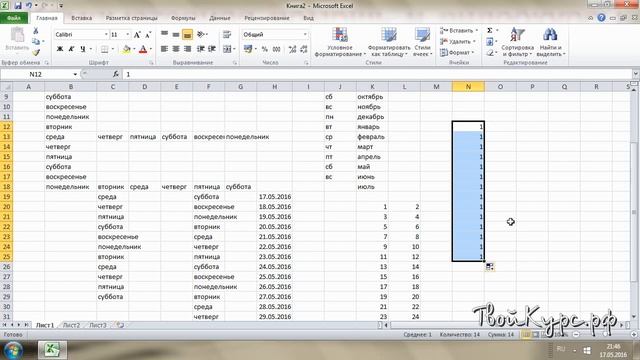The image size is (640, 360).
Task: Toggle italic (К) formatting
Action: pyautogui.click(x=71, y=49)
